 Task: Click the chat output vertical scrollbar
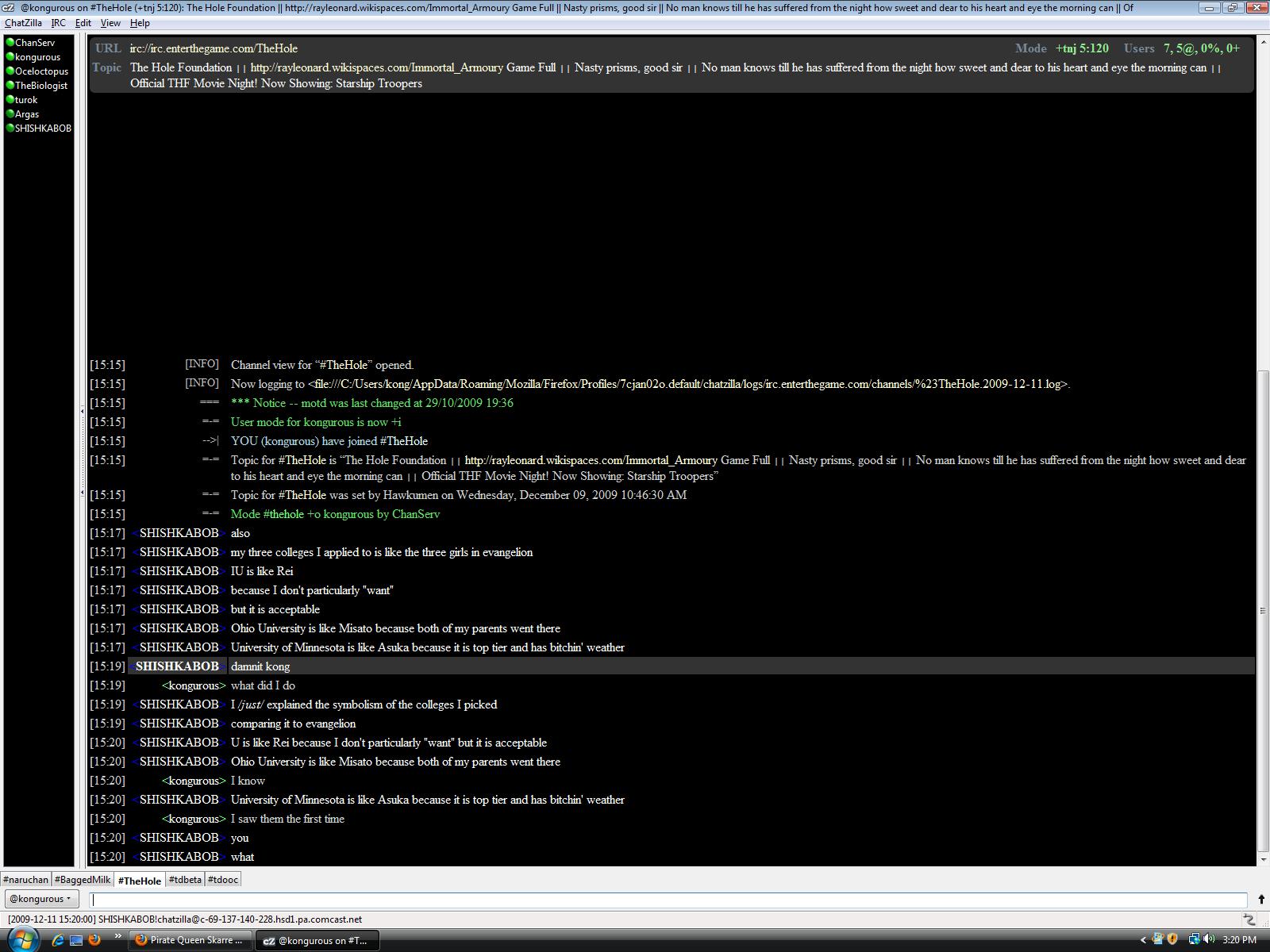pyautogui.click(x=1263, y=610)
